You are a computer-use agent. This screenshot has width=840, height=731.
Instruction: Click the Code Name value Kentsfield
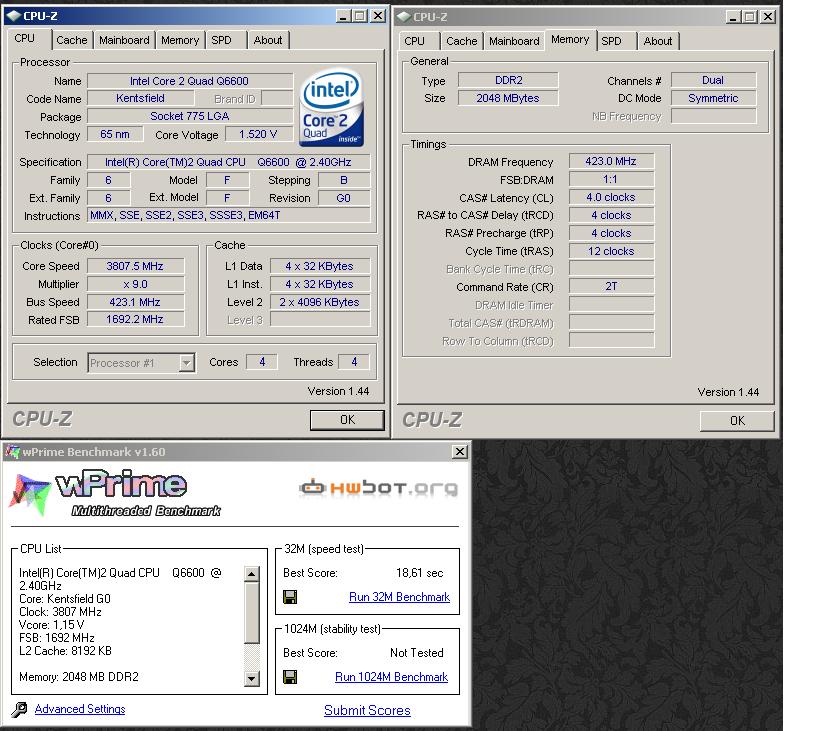coord(140,99)
